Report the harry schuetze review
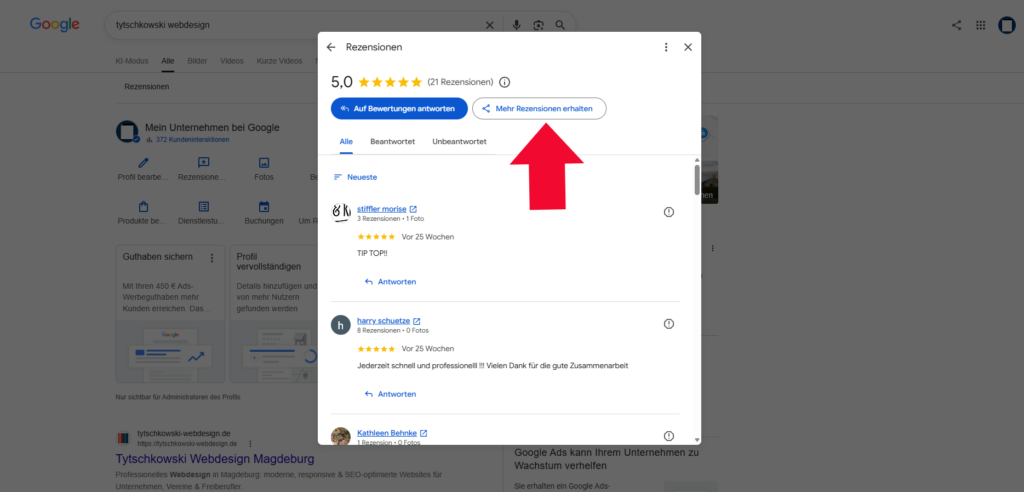Screen dimensions: 1024x492 [x=668, y=323]
